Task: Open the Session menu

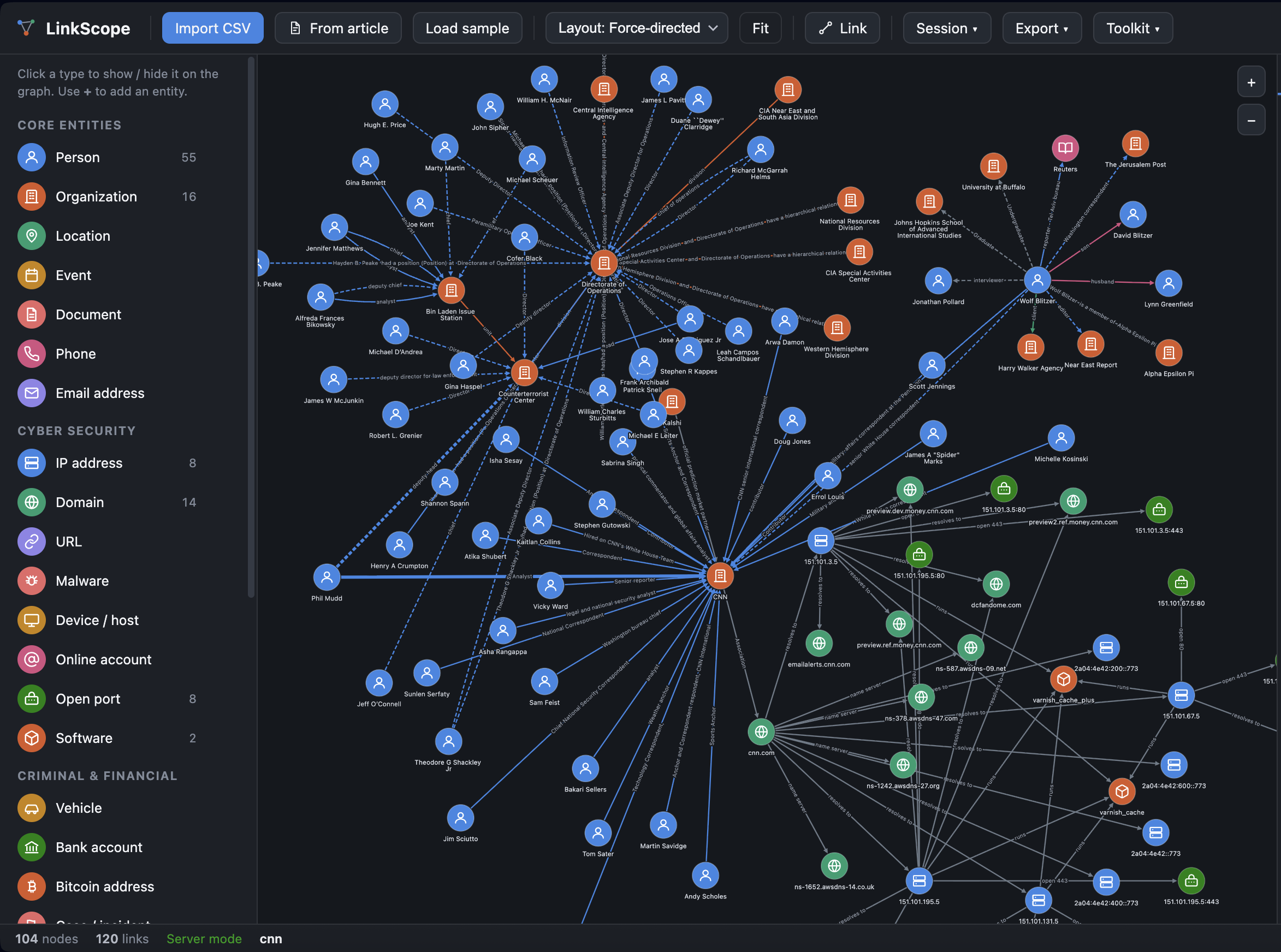Action: [x=947, y=28]
